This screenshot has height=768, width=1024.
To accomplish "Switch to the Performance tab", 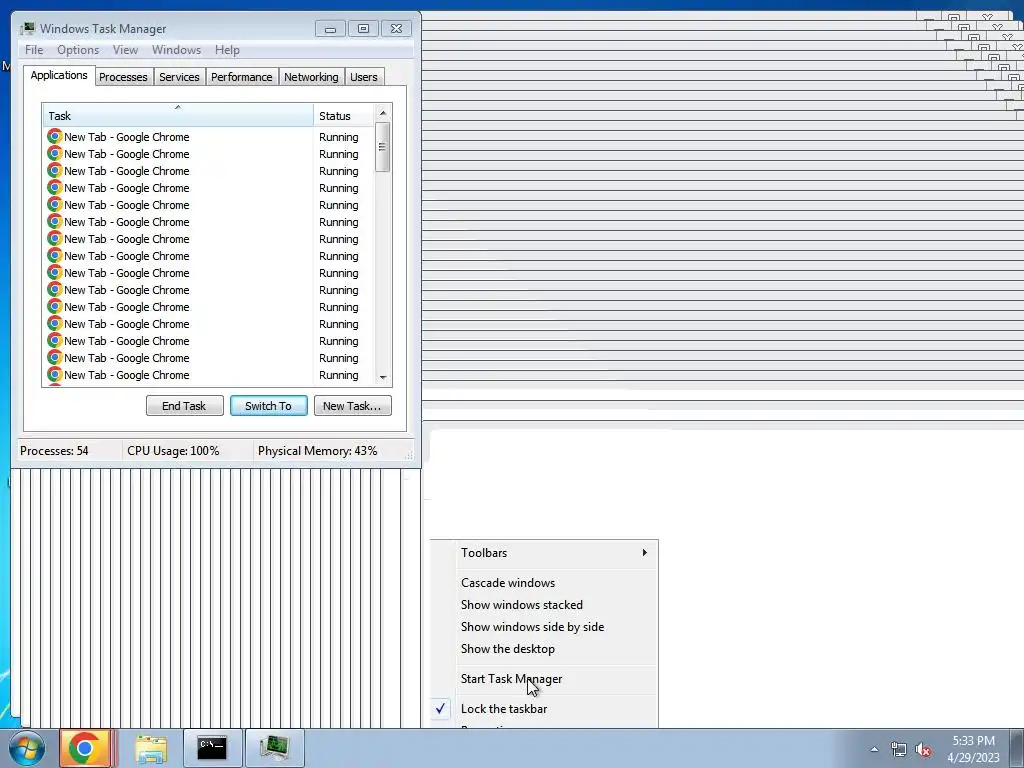I will (x=241, y=77).
